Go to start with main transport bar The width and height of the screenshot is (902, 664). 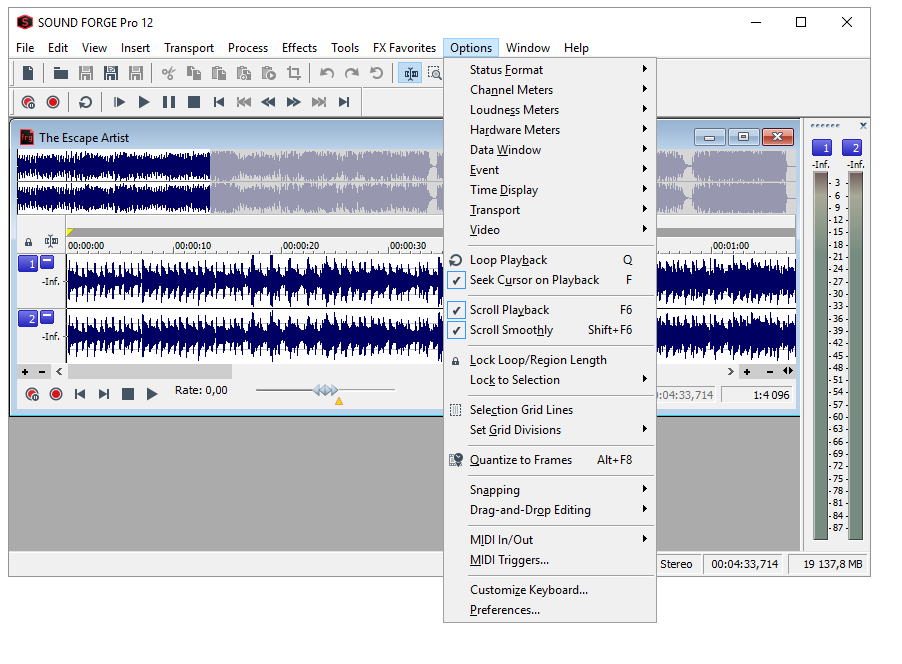[219, 102]
